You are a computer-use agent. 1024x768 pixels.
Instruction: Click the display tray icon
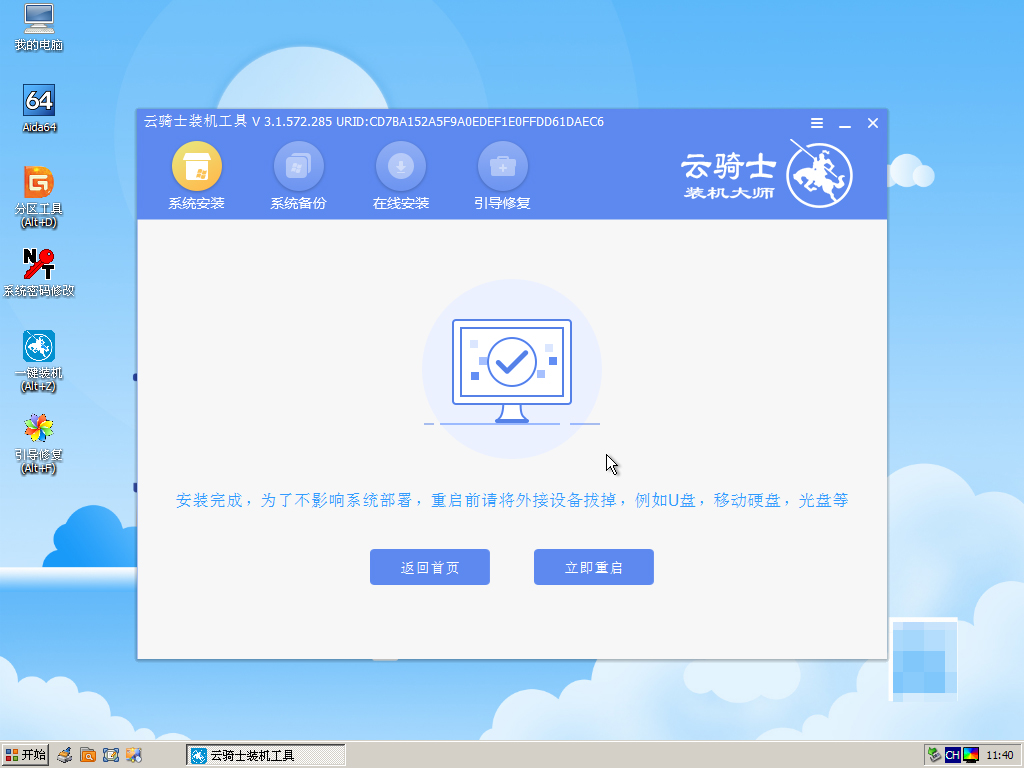970,756
